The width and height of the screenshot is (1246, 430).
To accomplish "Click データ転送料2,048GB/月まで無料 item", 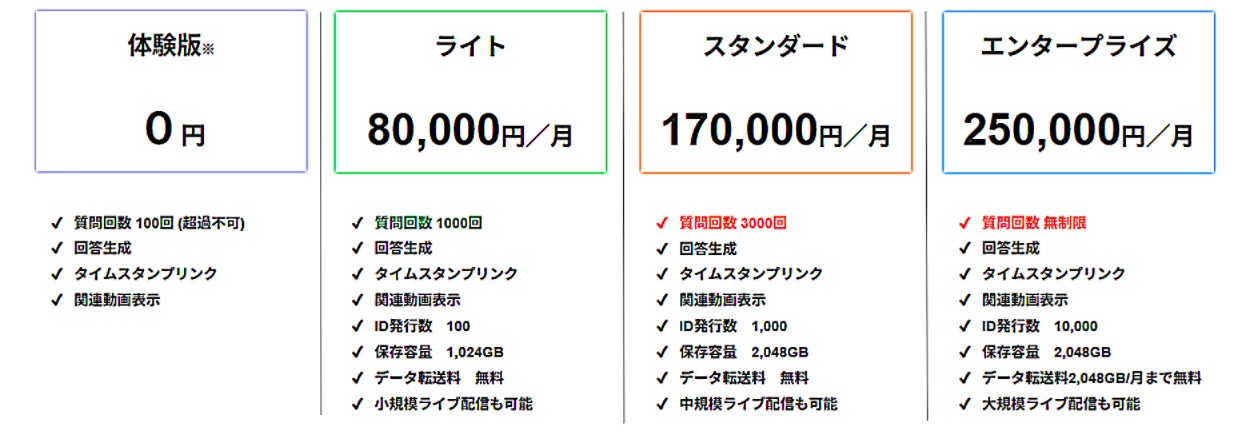I will 1092,378.
